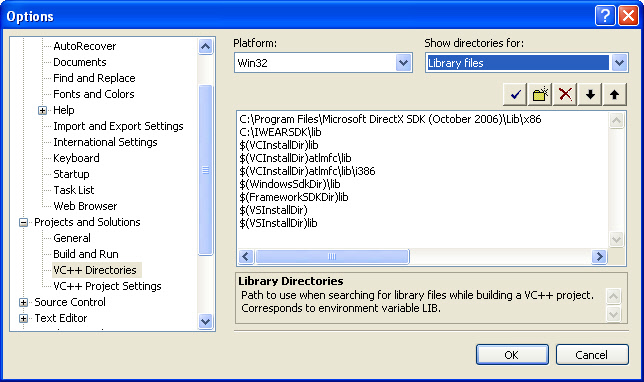Select the $(VCInstallDir)atlmfc\lib entry

295,158
